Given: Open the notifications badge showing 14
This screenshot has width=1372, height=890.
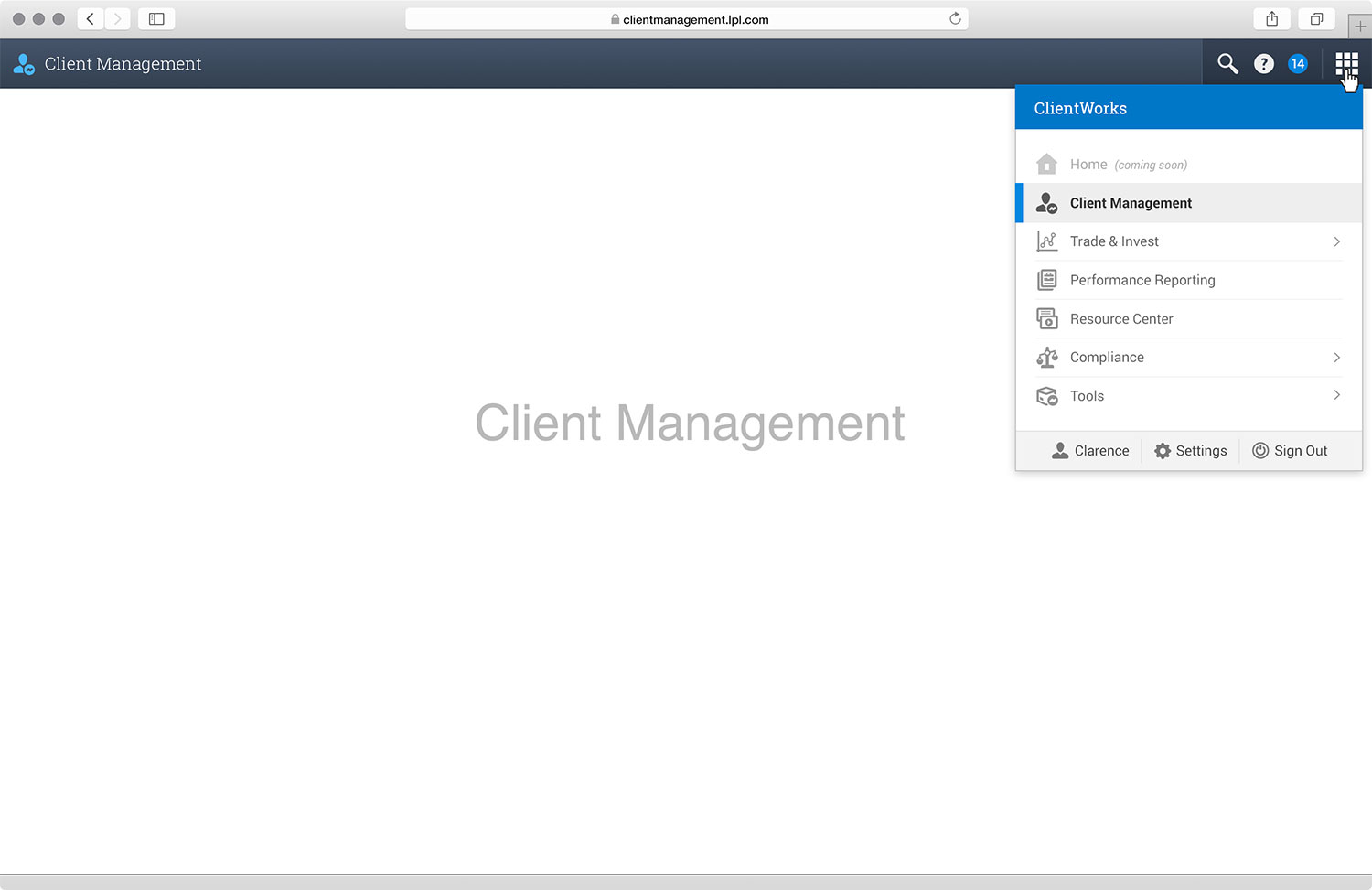Looking at the screenshot, I should (1297, 63).
